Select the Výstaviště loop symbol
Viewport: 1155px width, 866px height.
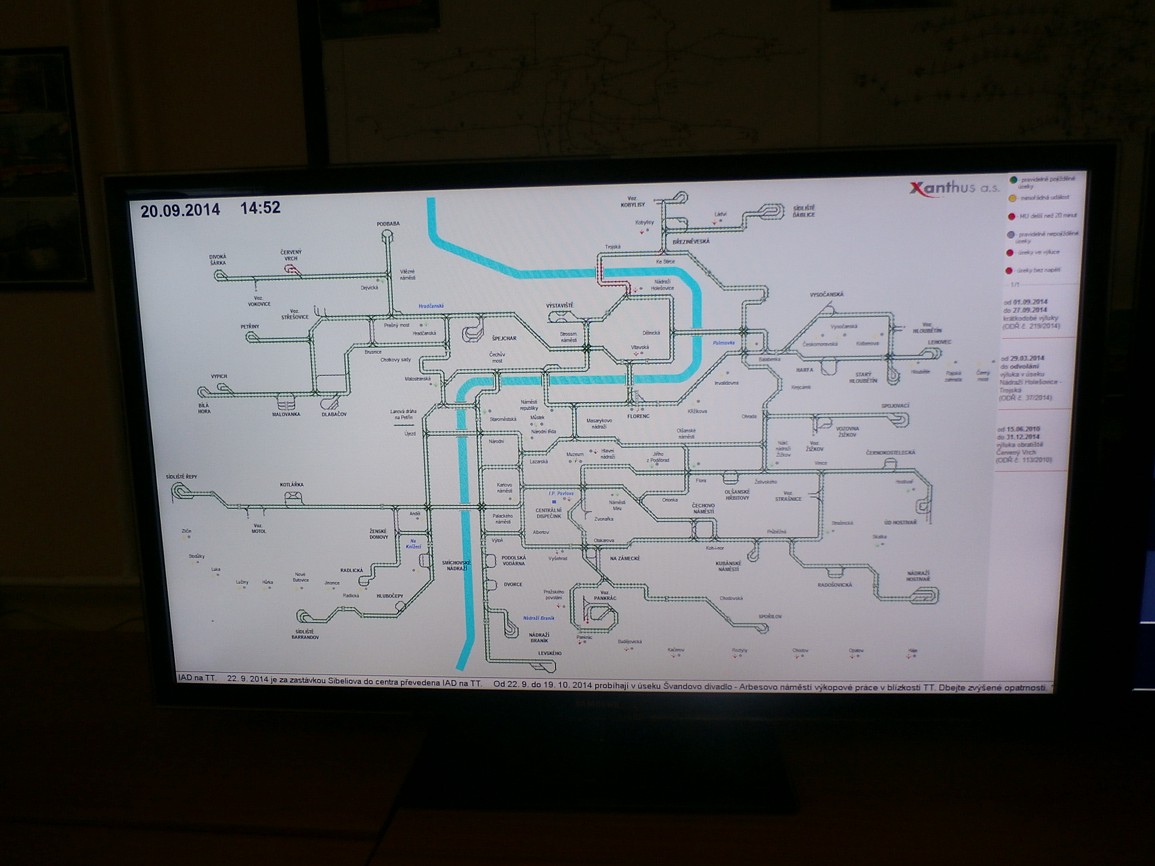click(560, 317)
